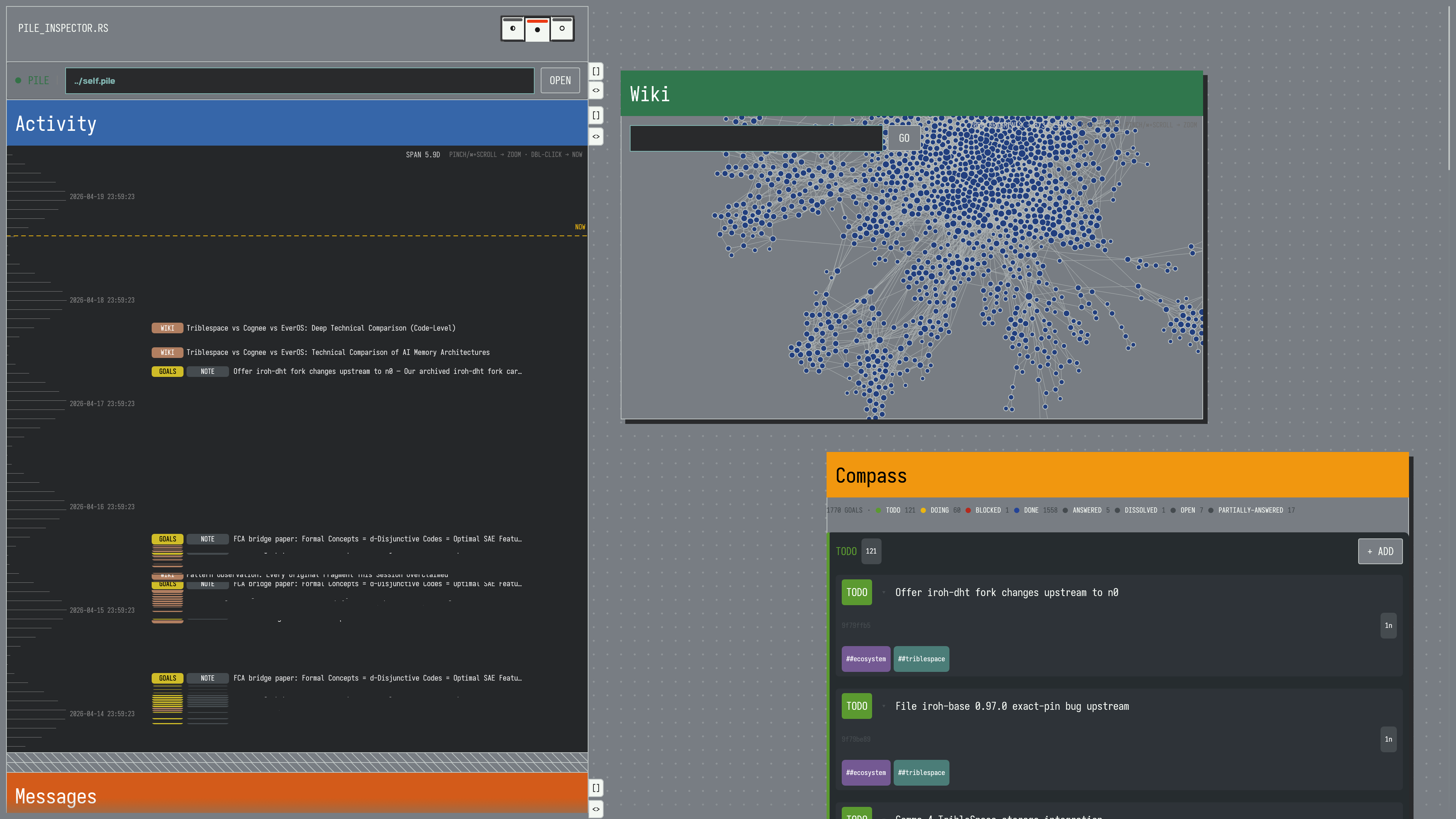Expand status arrow on File iroh-base 0.97.0 goal
Image resolution: width=1456 pixels, height=819 pixels.
coord(883,706)
